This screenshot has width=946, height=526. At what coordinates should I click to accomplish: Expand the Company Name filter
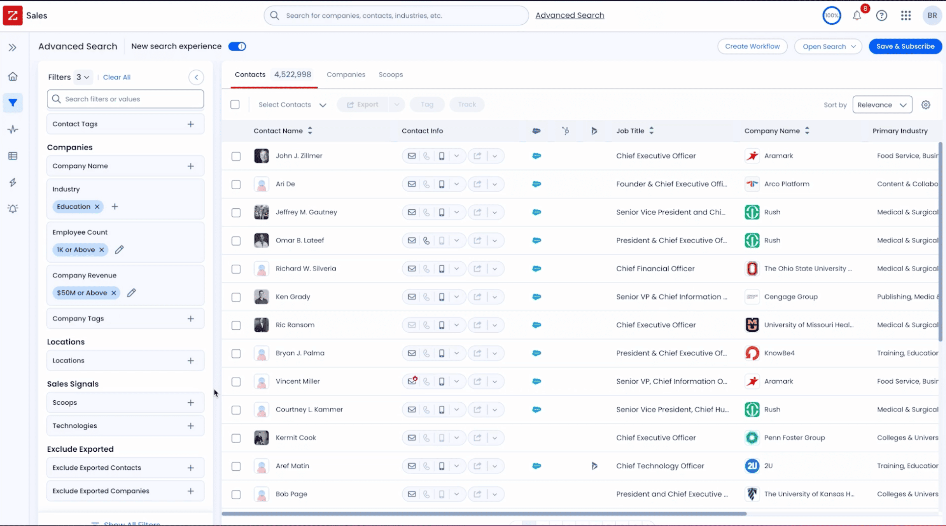point(125,166)
